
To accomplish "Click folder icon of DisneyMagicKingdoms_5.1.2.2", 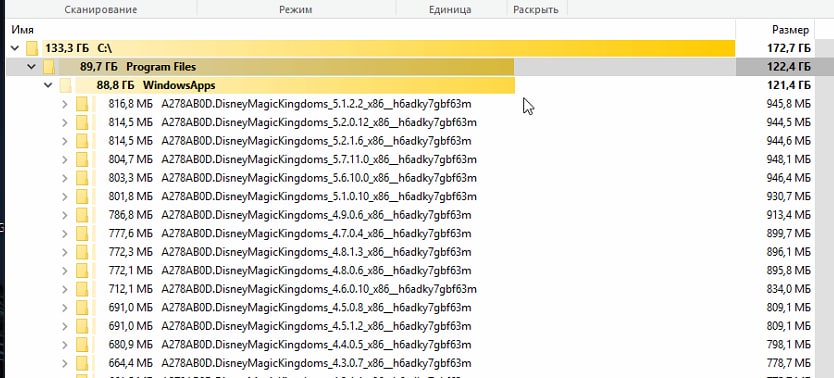I will click(x=82, y=104).
